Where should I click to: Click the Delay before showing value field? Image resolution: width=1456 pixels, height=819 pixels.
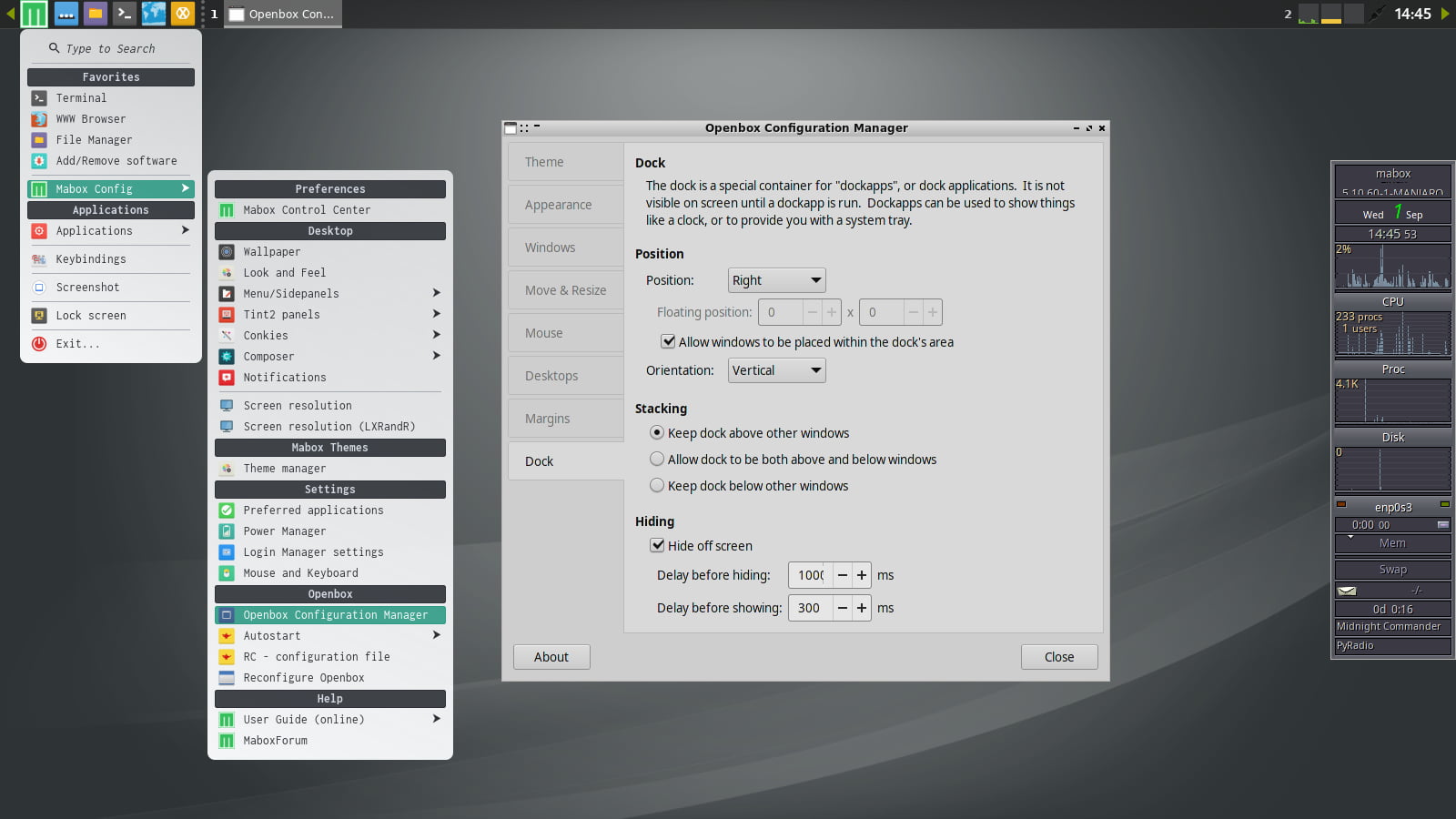pos(811,608)
